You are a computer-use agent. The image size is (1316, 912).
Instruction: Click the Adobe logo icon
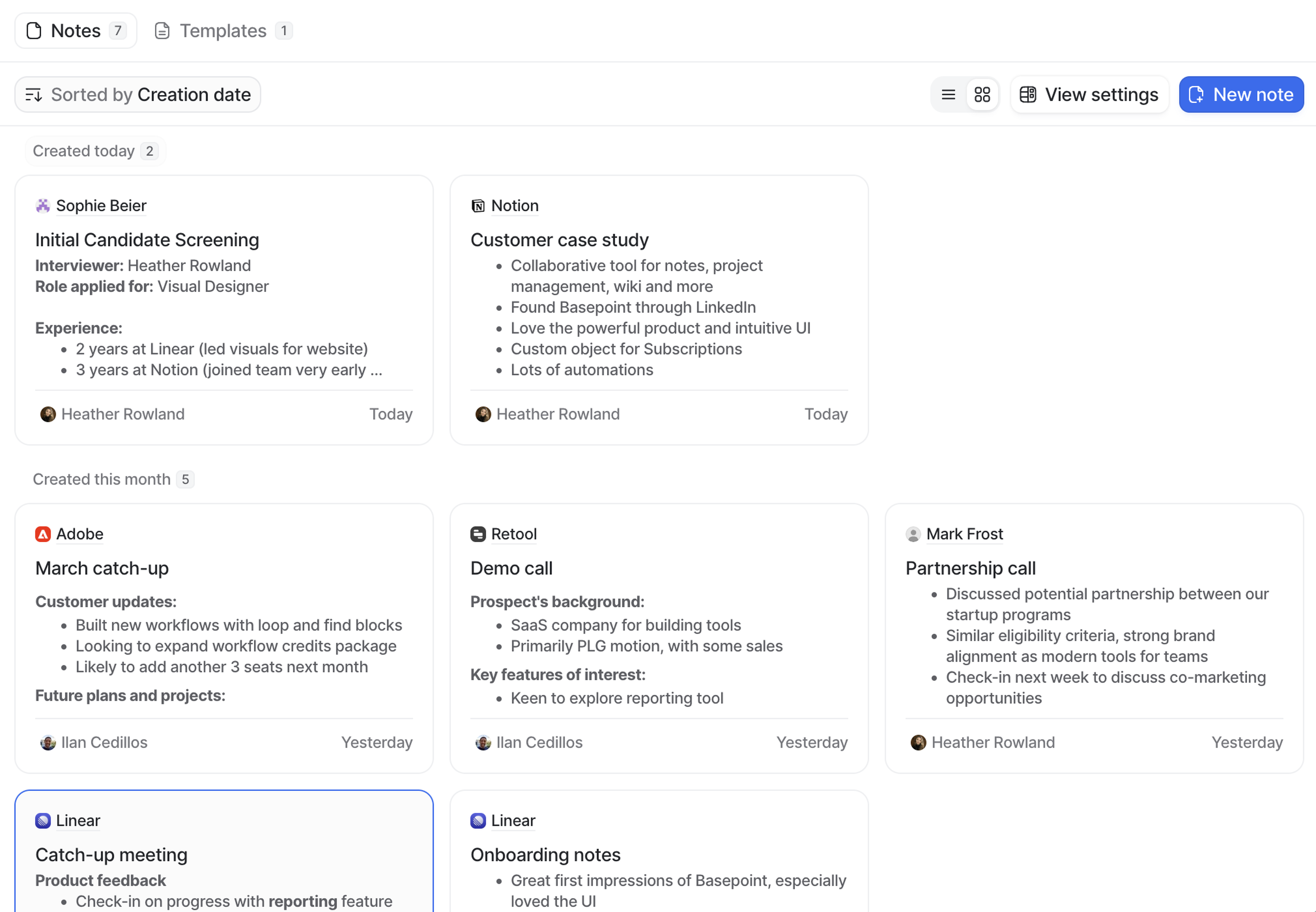click(x=43, y=534)
